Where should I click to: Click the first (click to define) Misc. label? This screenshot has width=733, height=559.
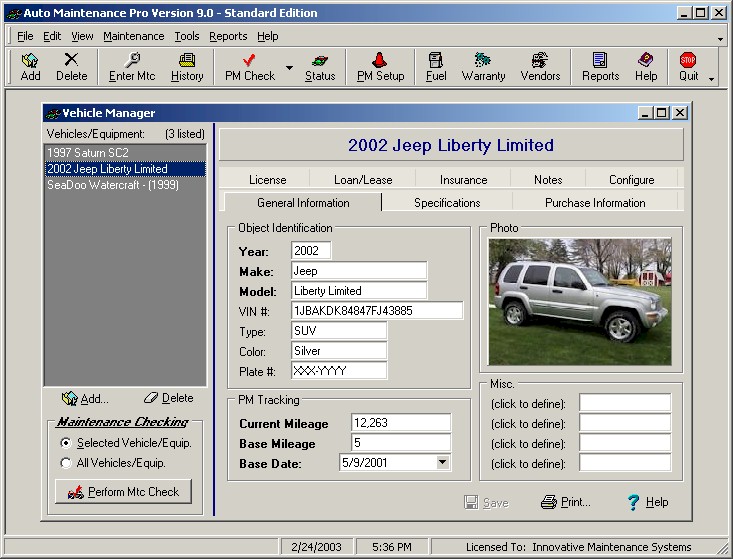click(528, 404)
